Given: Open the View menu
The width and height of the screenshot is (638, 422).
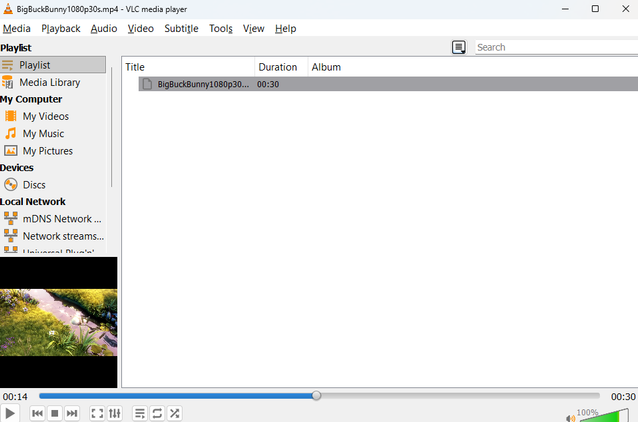Looking at the screenshot, I should click(253, 28).
